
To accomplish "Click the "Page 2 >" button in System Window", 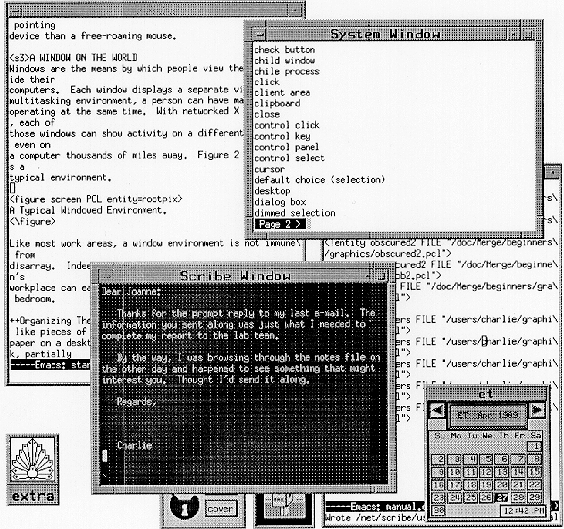I will (x=280, y=224).
